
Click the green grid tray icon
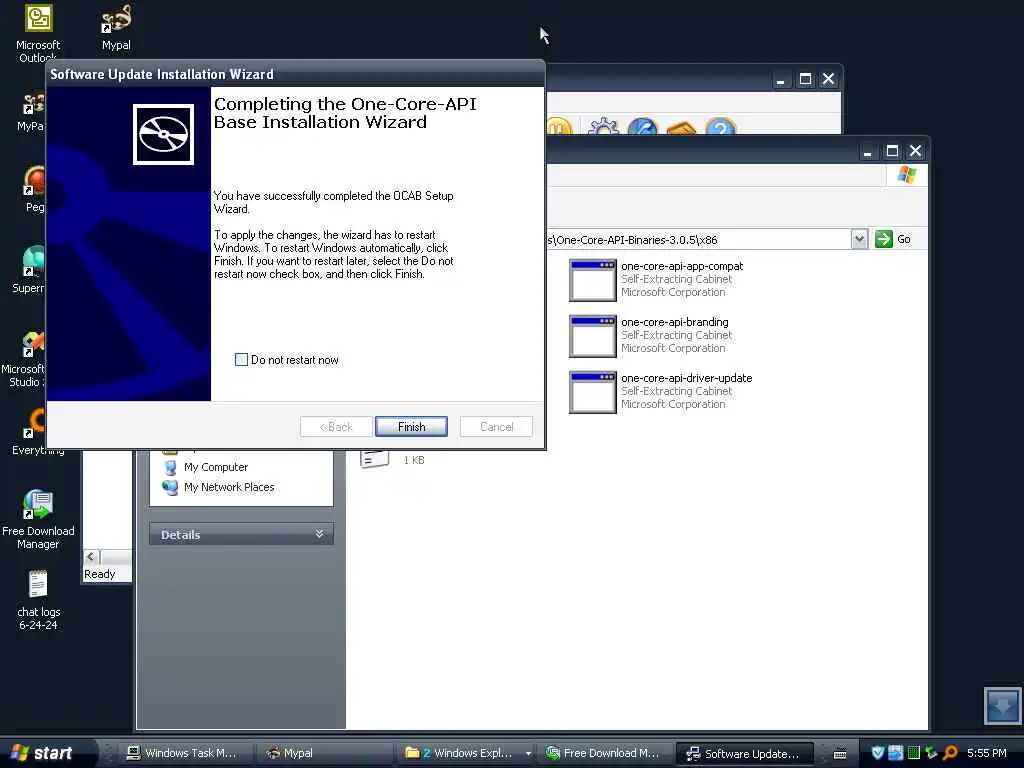click(914, 753)
